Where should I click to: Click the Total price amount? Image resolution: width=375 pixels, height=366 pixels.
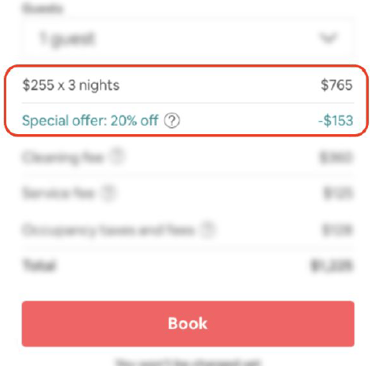(x=331, y=266)
